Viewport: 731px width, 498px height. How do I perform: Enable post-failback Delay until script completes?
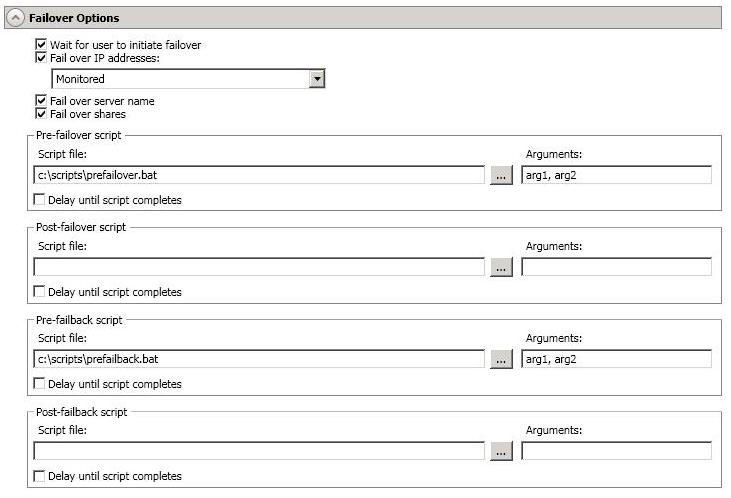(40, 476)
